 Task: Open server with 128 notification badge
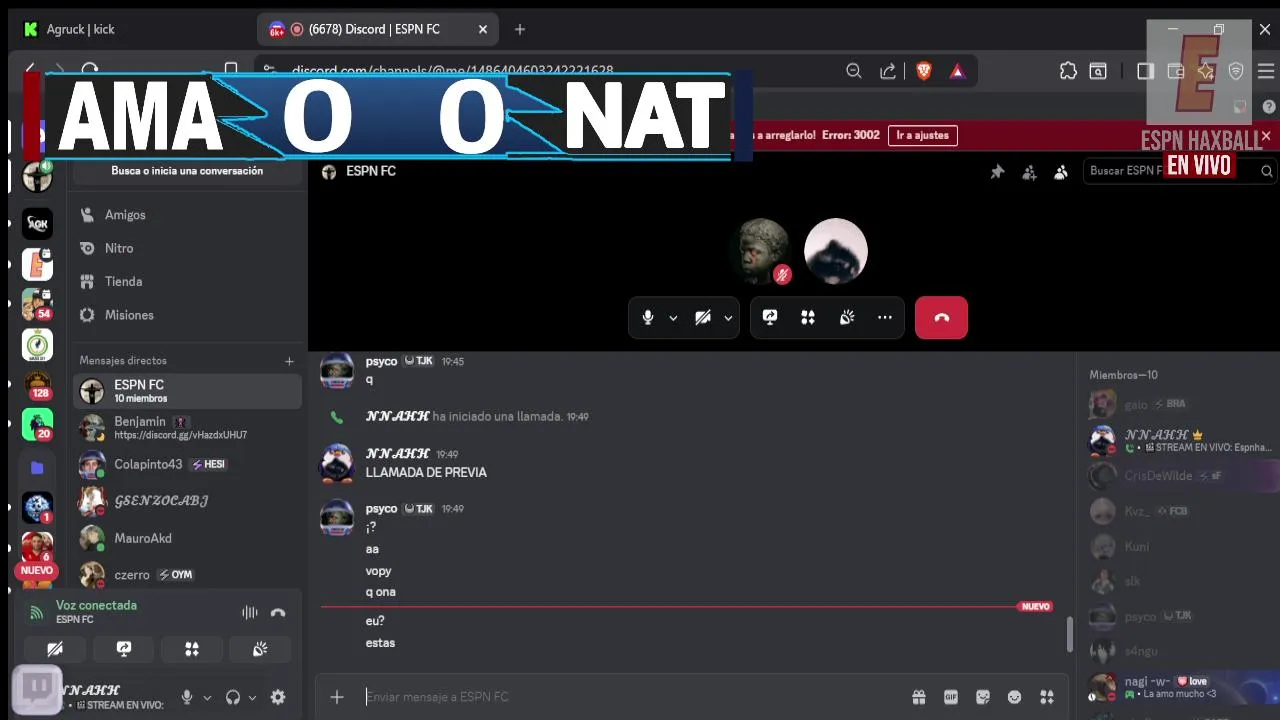click(x=37, y=385)
